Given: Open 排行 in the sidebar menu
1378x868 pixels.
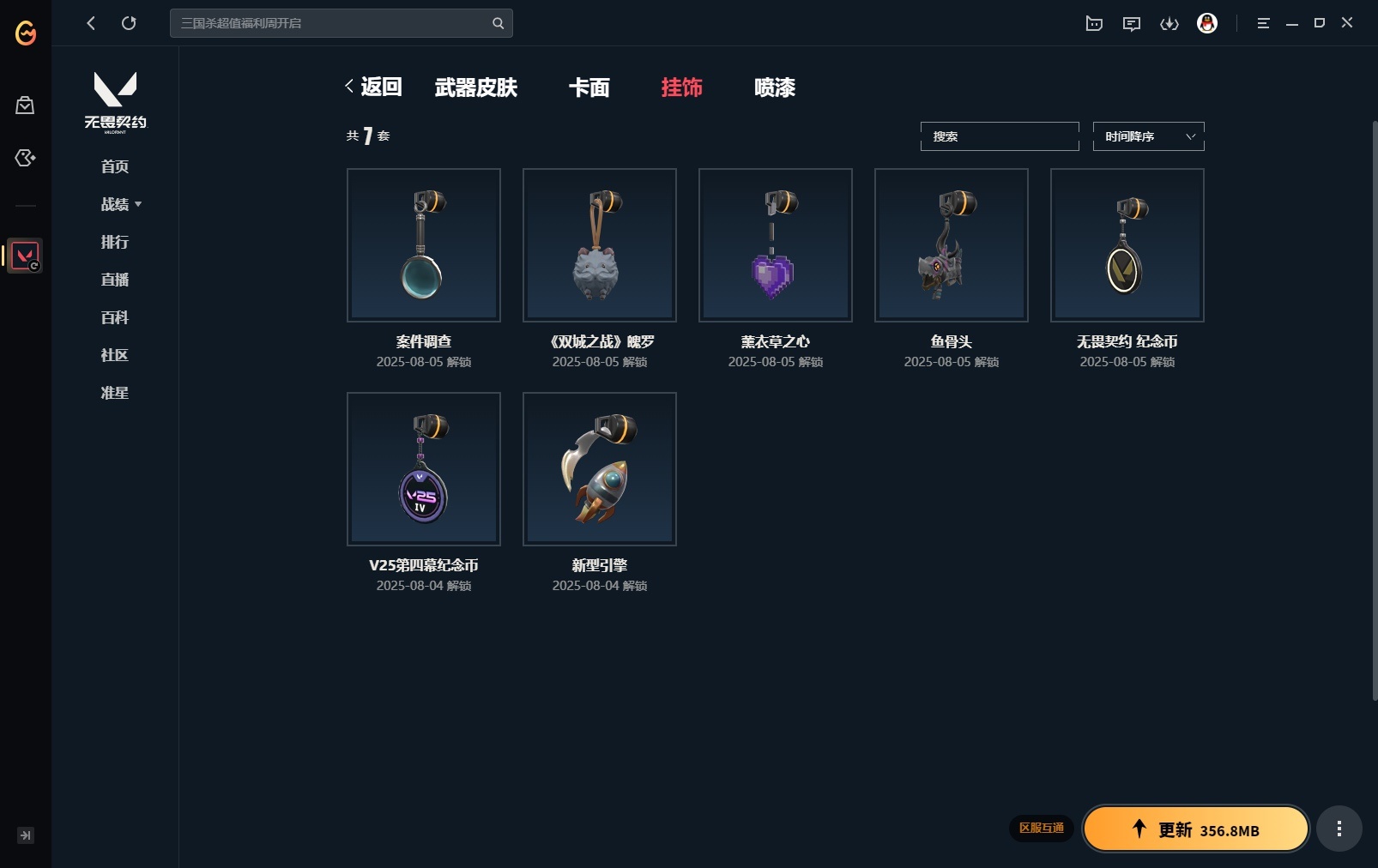Looking at the screenshot, I should (115, 242).
